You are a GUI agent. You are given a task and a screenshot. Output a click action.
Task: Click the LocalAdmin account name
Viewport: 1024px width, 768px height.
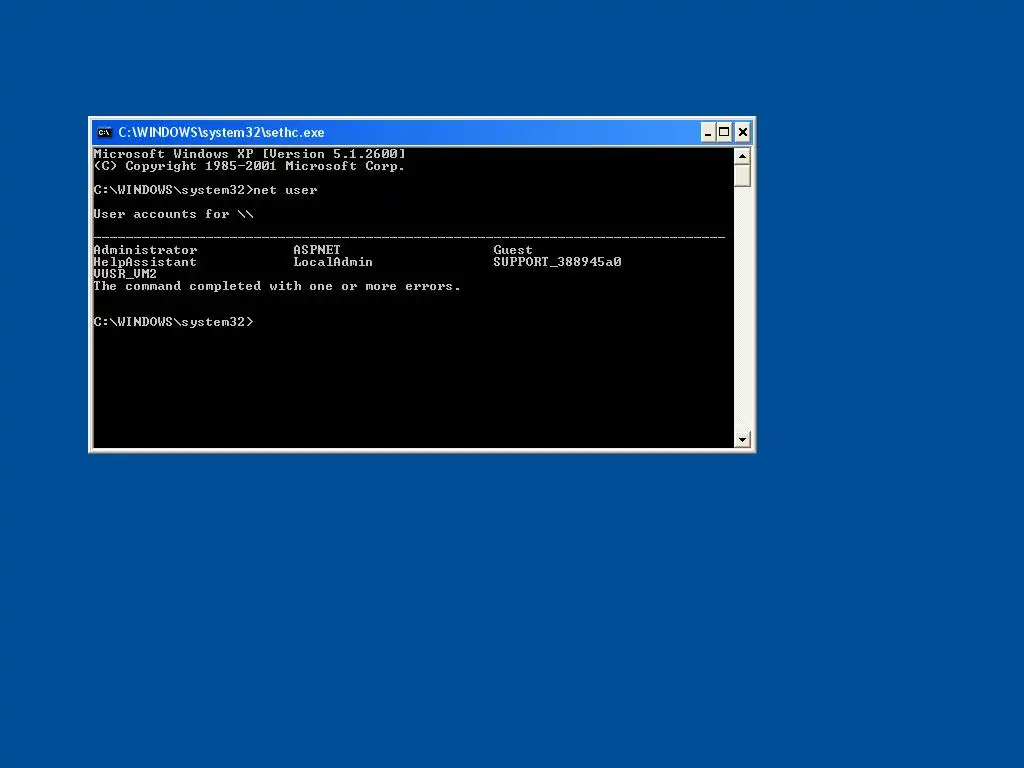click(333, 262)
